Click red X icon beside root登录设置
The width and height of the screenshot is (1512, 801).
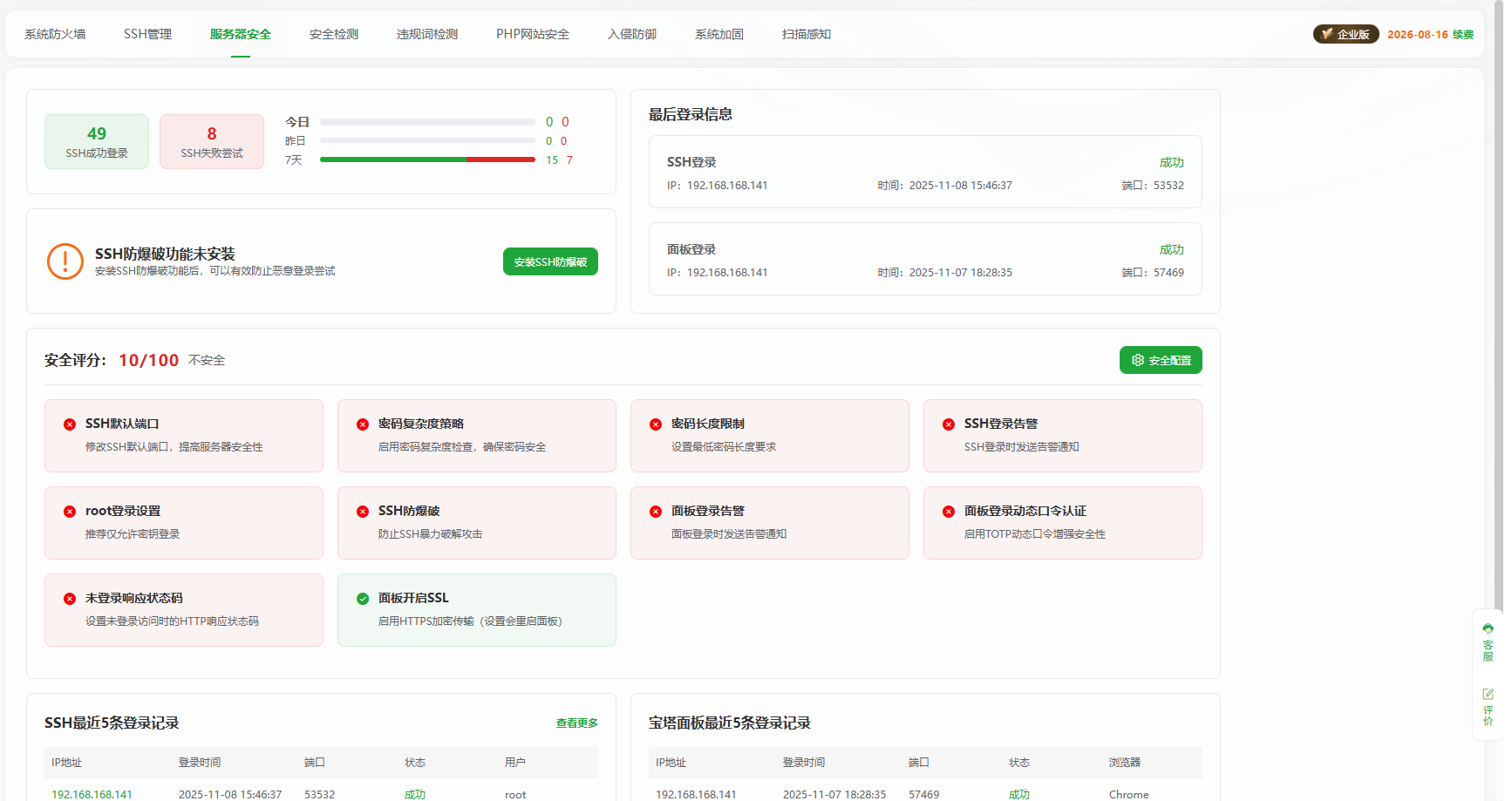[70, 512]
